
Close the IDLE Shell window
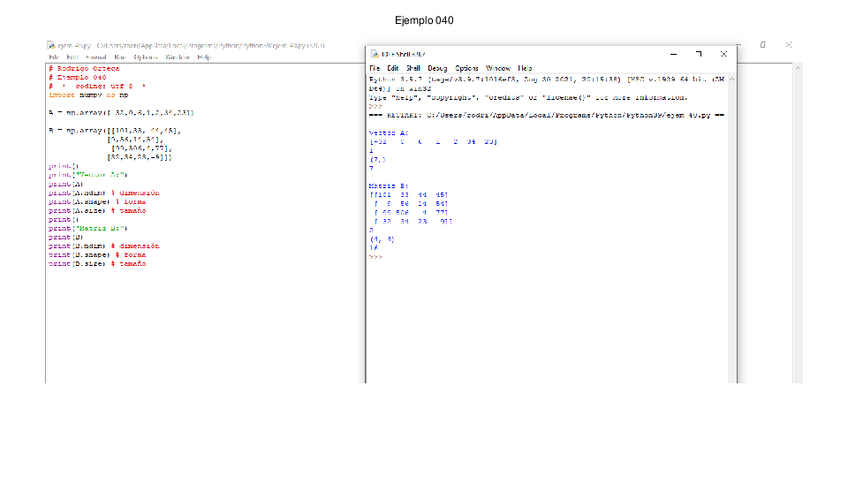(724, 54)
